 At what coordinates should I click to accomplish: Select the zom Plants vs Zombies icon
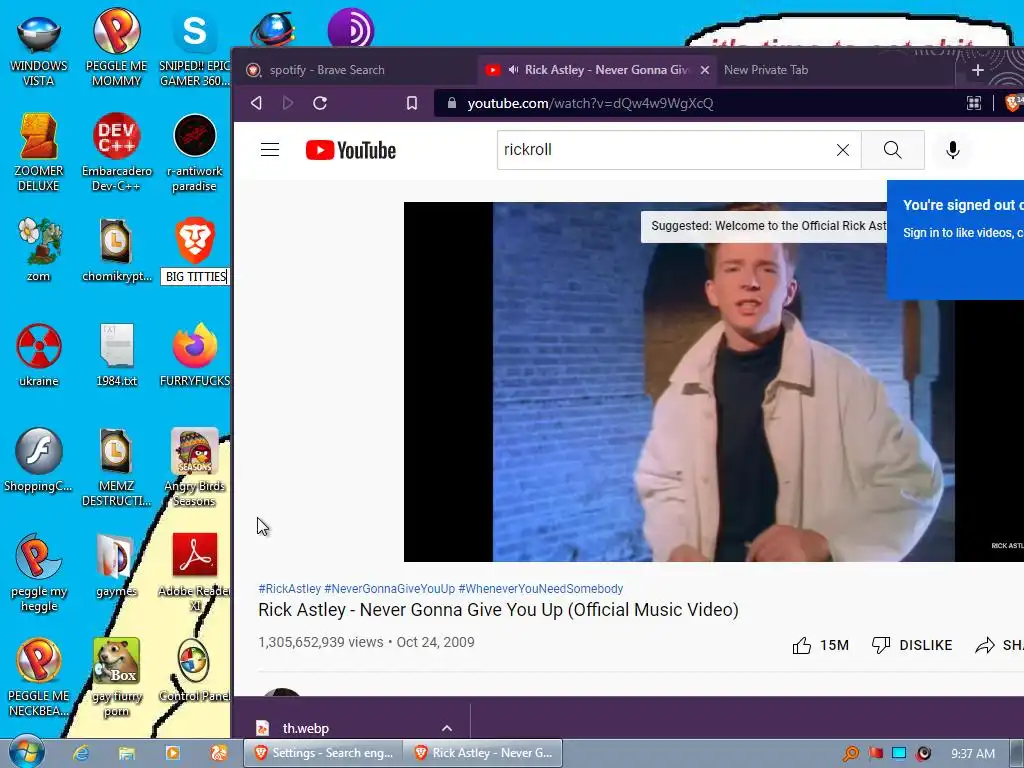(x=39, y=251)
